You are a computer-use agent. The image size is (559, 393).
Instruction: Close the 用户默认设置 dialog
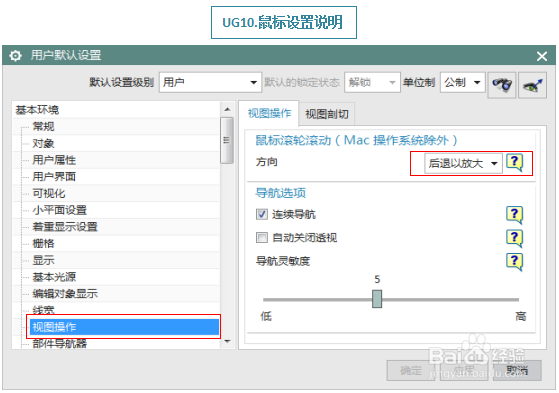(542, 56)
